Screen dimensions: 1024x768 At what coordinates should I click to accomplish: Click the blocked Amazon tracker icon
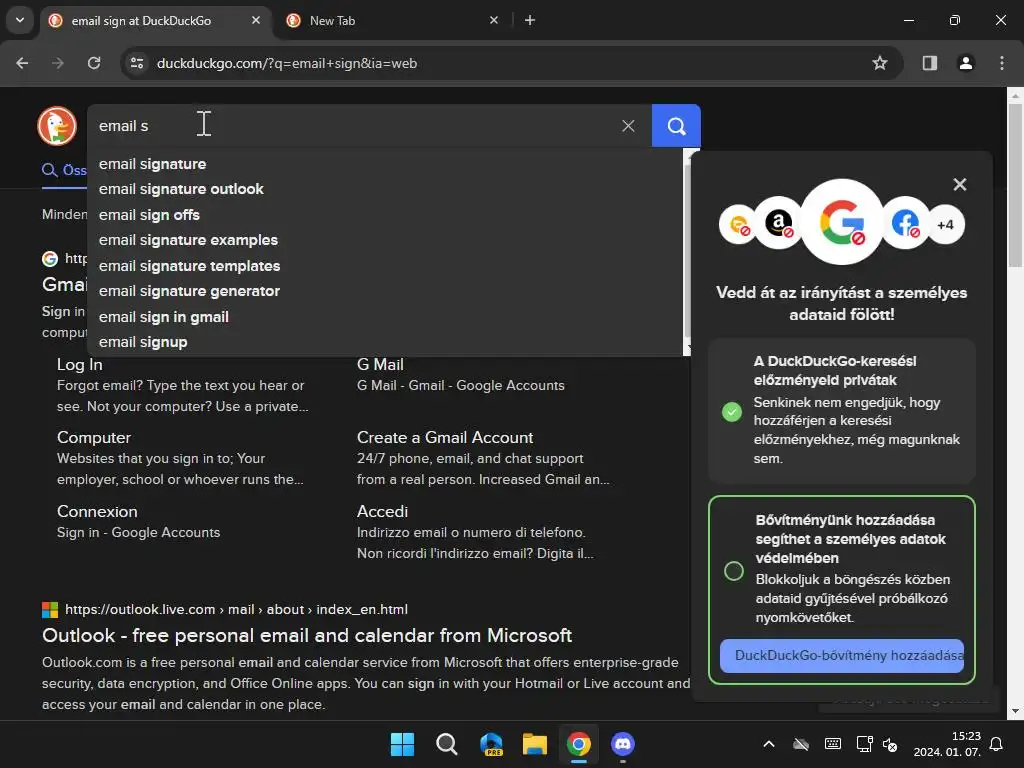(778, 223)
